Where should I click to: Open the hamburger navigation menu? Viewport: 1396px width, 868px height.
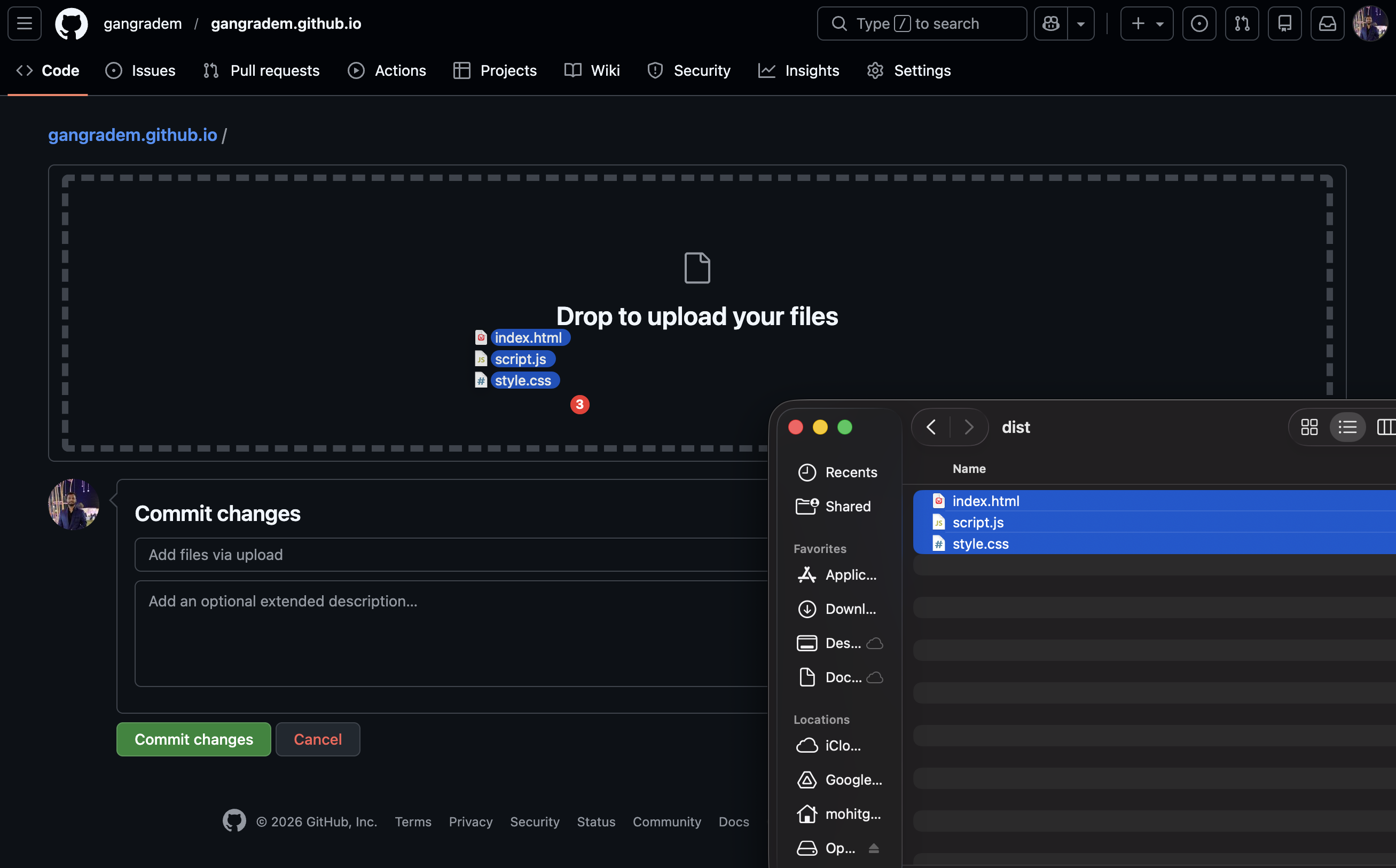pyautogui.click(x=24, y=23)
